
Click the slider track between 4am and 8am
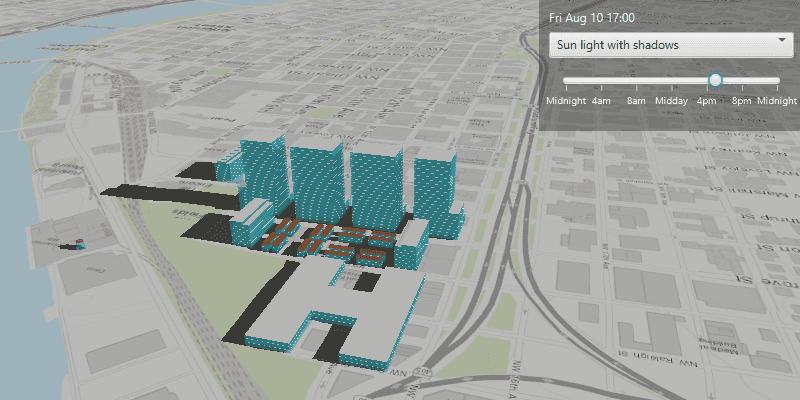(618, 80)
